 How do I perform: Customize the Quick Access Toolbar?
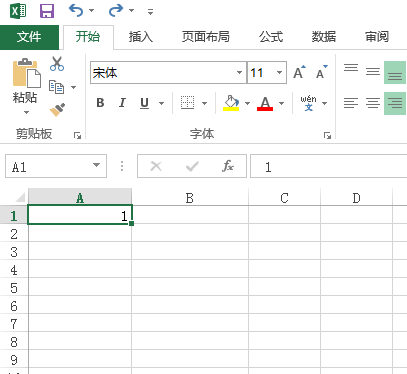pos(151,12)
